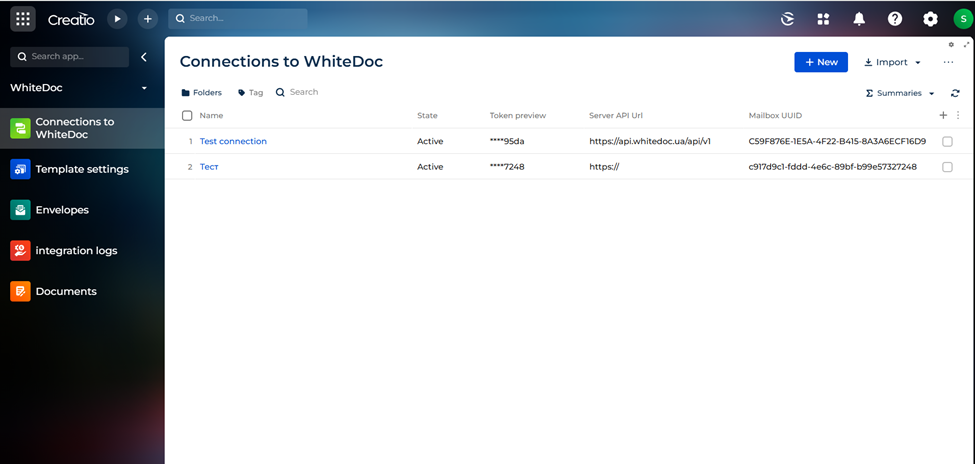Click the ****95da token cell
975x464 pixels.
(507, 141)
